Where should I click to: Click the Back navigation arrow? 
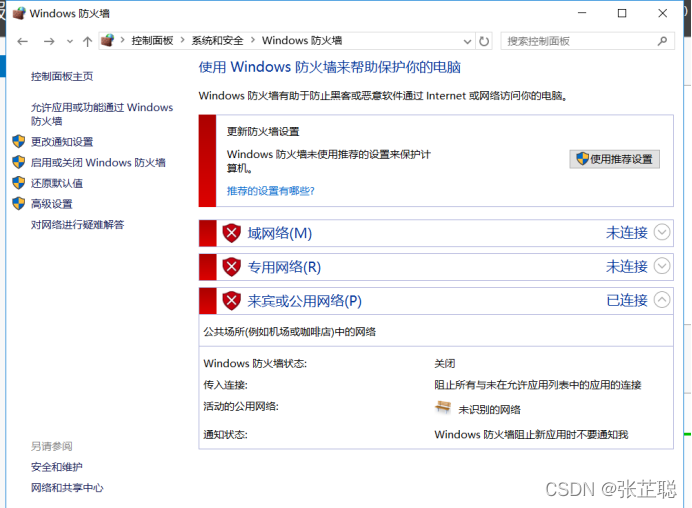(x=23, y=41)
